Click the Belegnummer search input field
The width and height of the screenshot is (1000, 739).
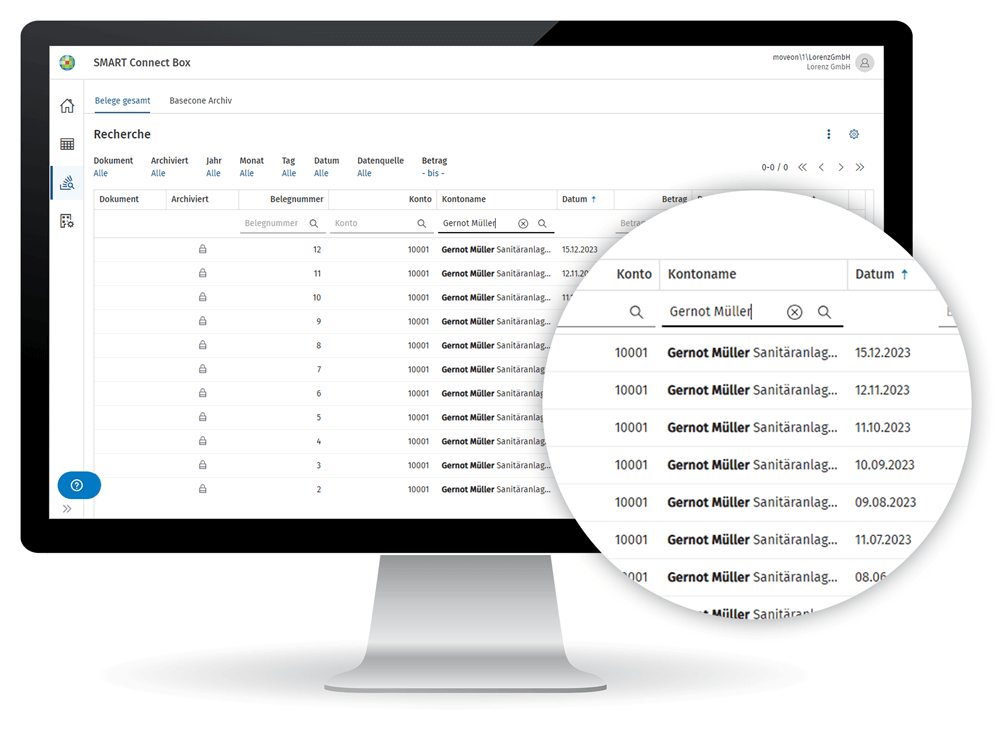[x=274, y=224]
